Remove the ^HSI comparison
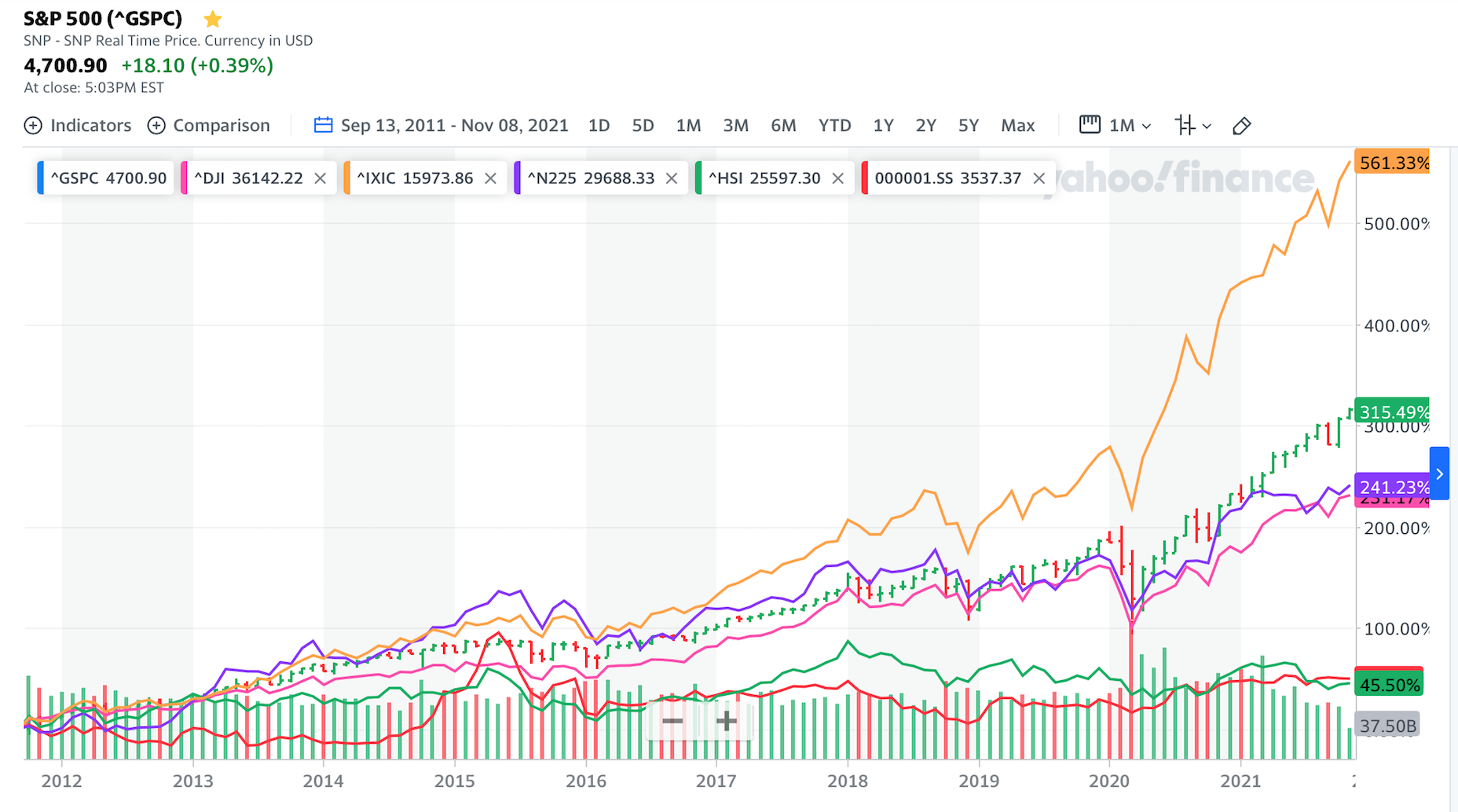This screenshot has width=1458, height=812. [x=838, y=178]
